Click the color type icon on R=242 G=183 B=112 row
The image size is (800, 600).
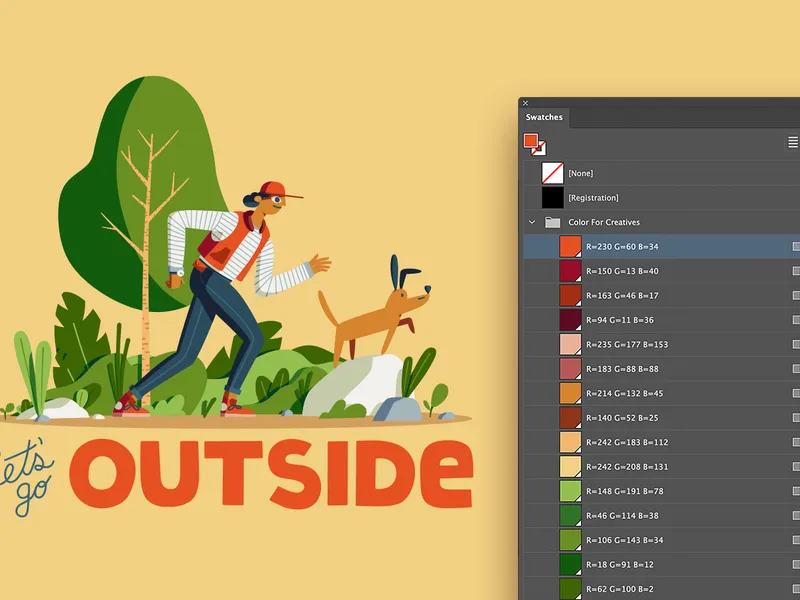[x=796, y=443]
